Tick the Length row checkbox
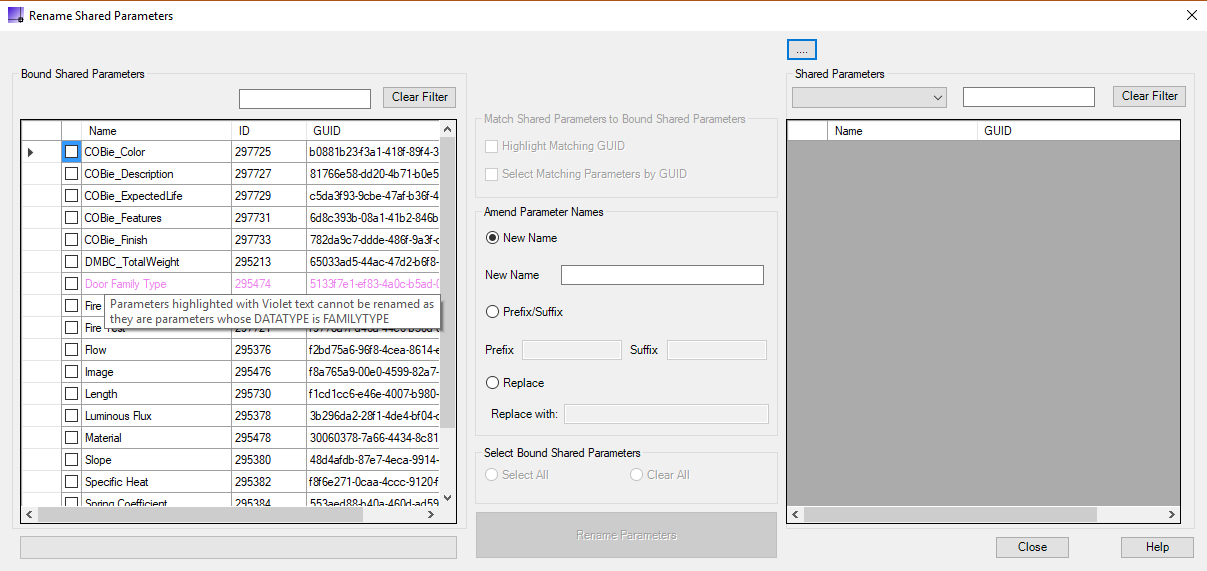The image size is (1207, 571). pyautogui.click(x=71, y=394)
